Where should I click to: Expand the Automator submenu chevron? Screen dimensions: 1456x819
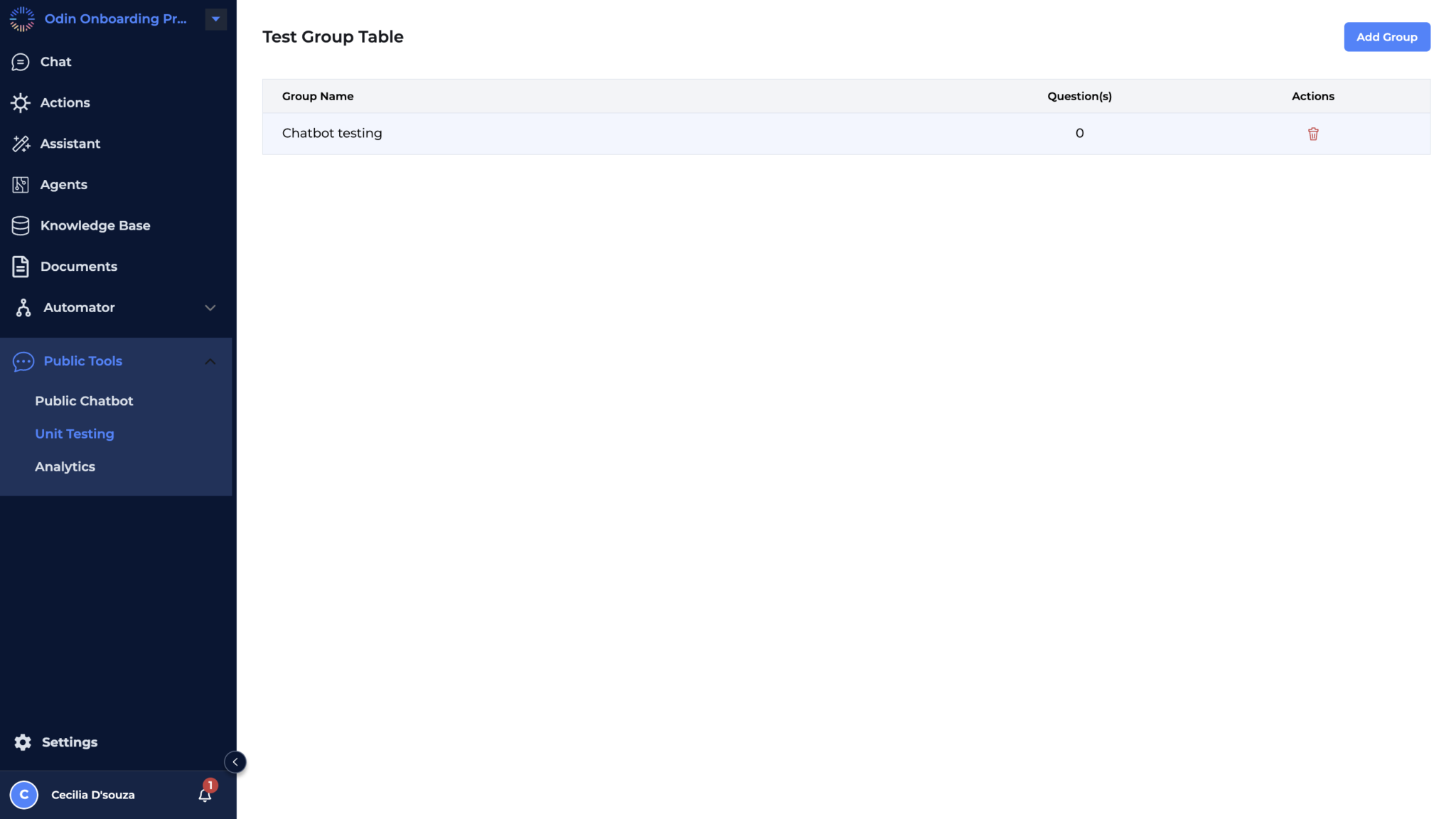click(210, 308)
